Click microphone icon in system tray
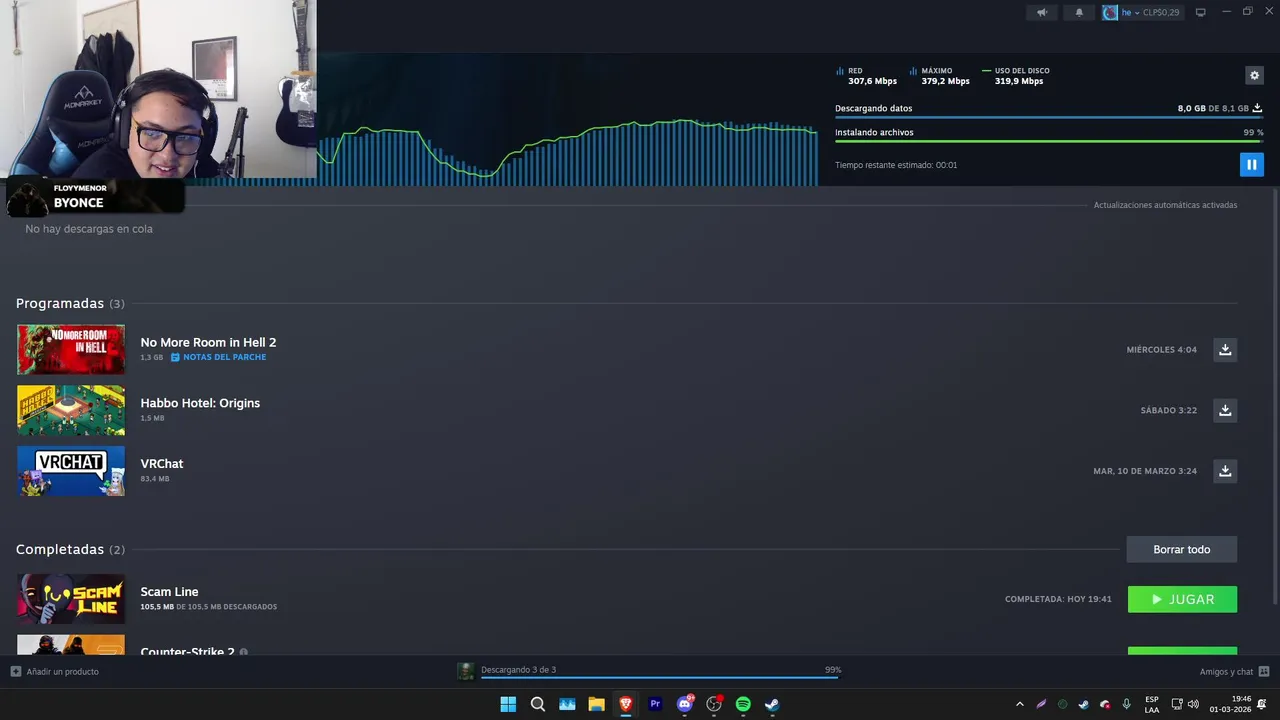 pyautogui.click(x=1127, y=704)
